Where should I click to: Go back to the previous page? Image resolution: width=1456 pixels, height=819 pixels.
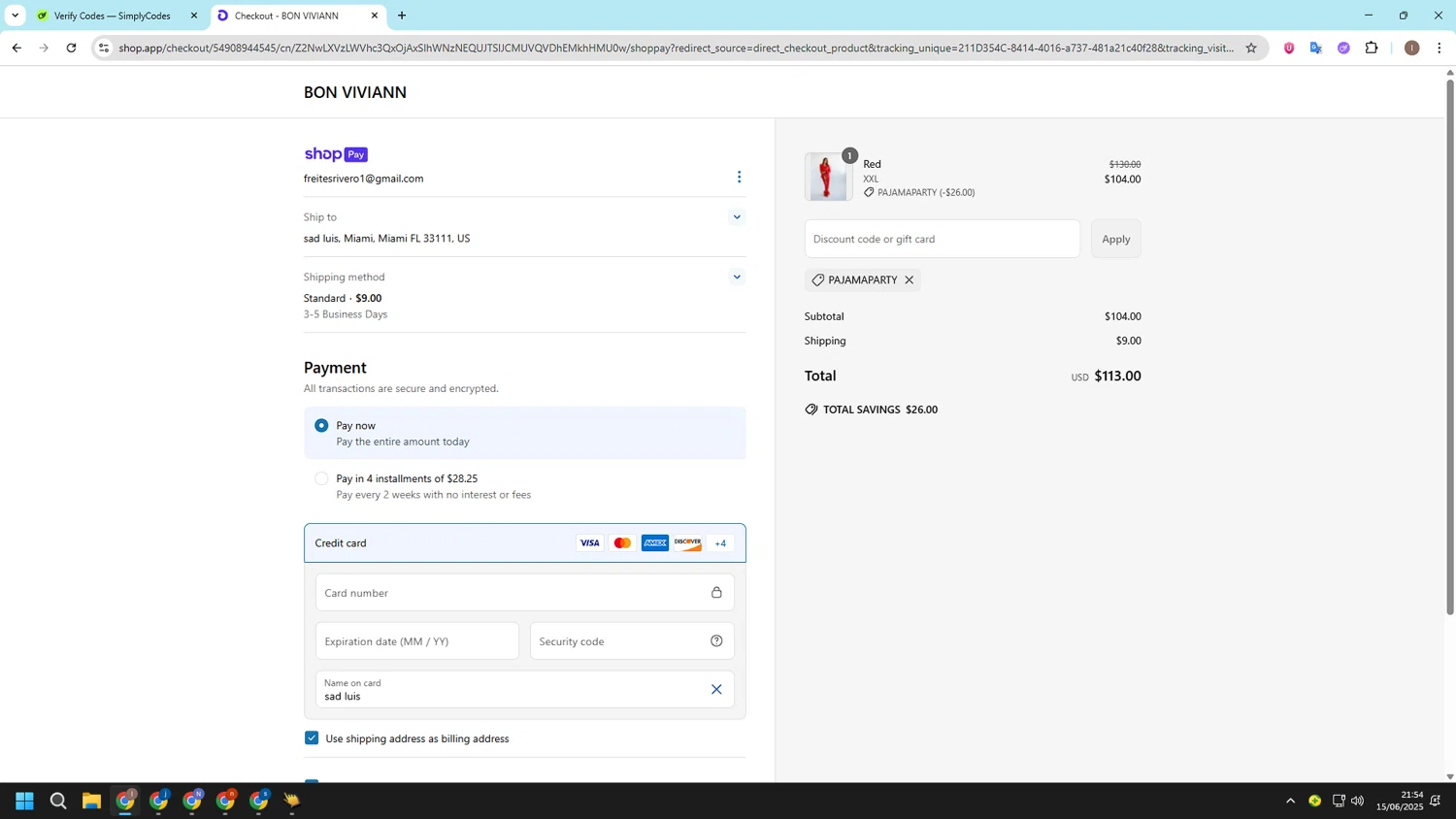click(x=17, y=48)
